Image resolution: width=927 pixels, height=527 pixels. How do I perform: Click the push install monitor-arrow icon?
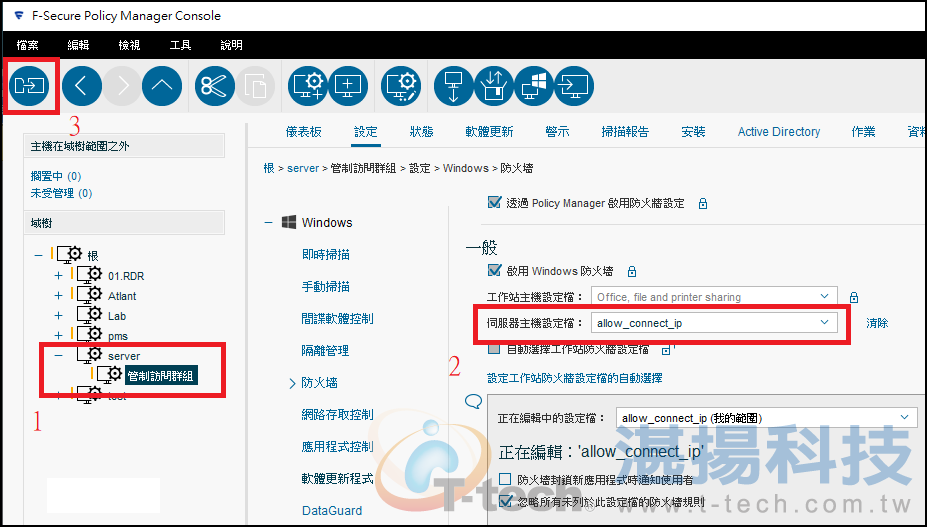[x=574, y=86]
